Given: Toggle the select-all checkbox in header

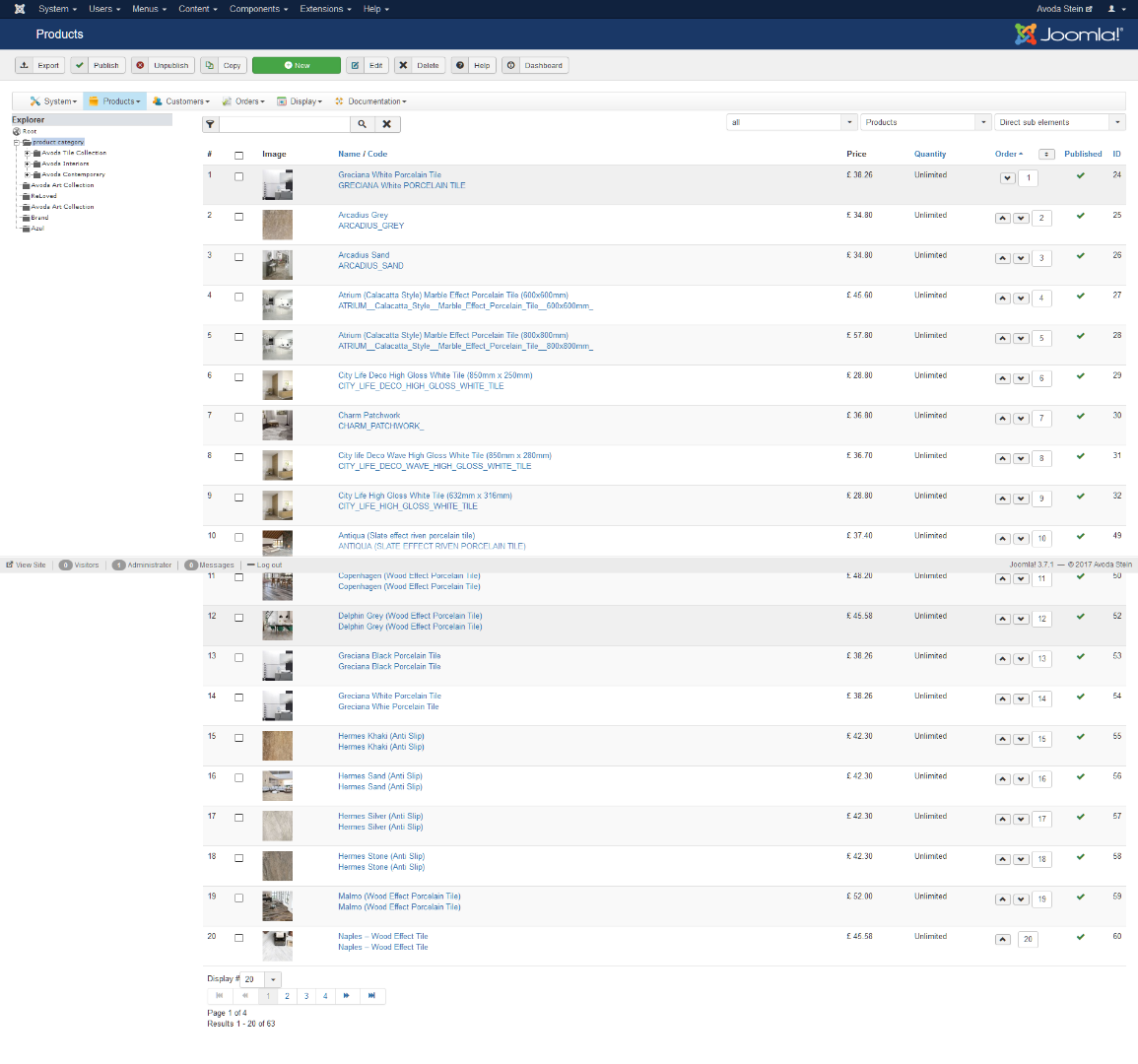Looking at the screenshot, I should [238, 156].
